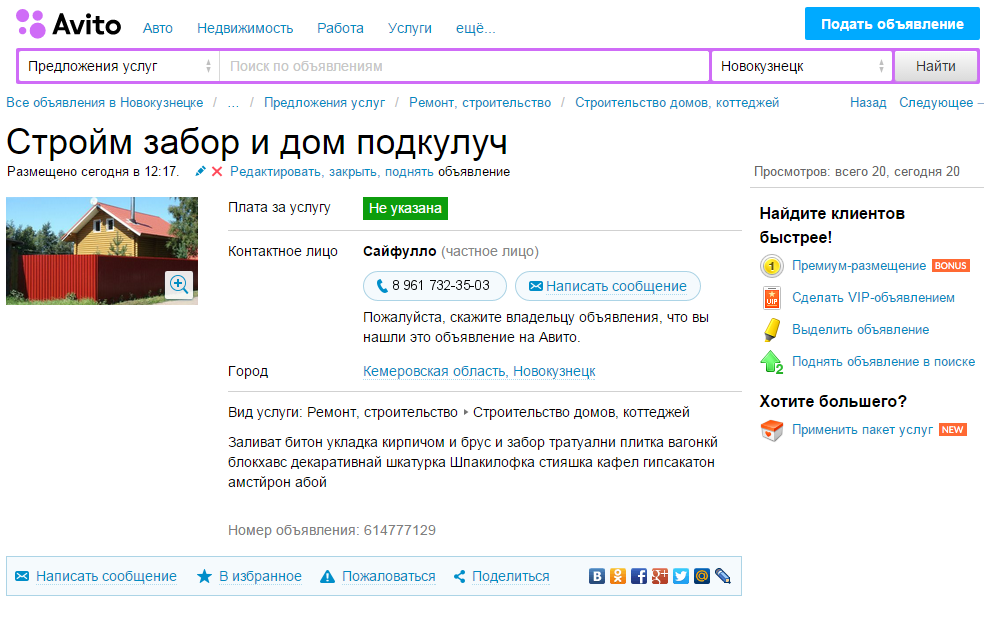The width and height of the screenshot is (984, 623).
Task: Share the listing on Facebook
Action: tap(639, 576)
